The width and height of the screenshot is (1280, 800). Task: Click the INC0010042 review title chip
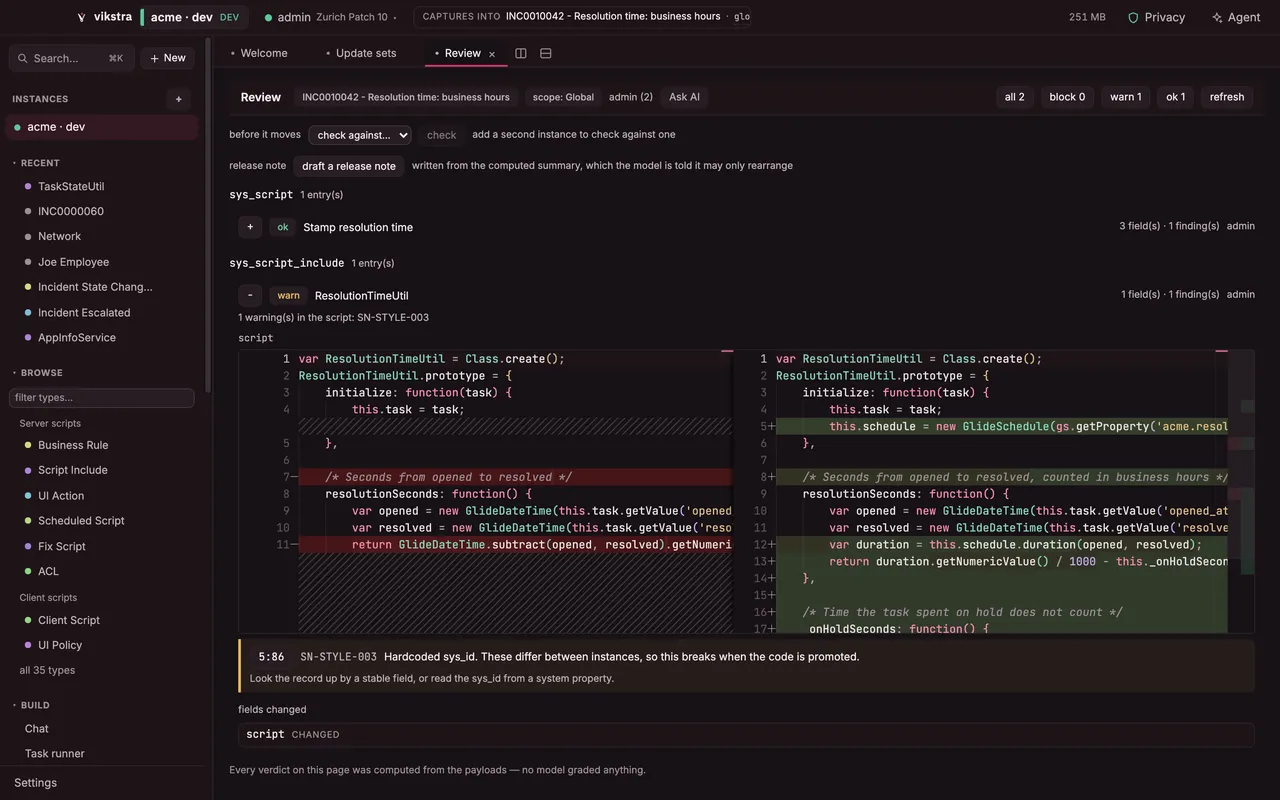[406, 97]
